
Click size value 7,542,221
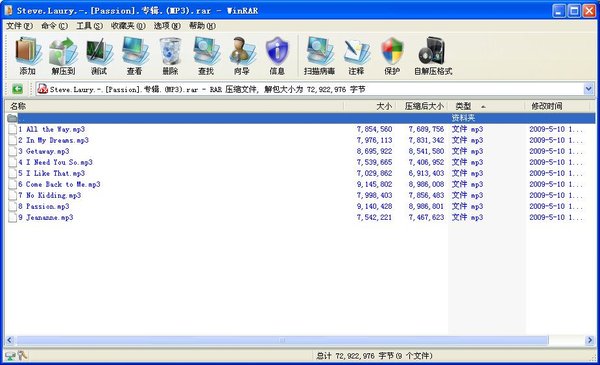coord(374,217)
